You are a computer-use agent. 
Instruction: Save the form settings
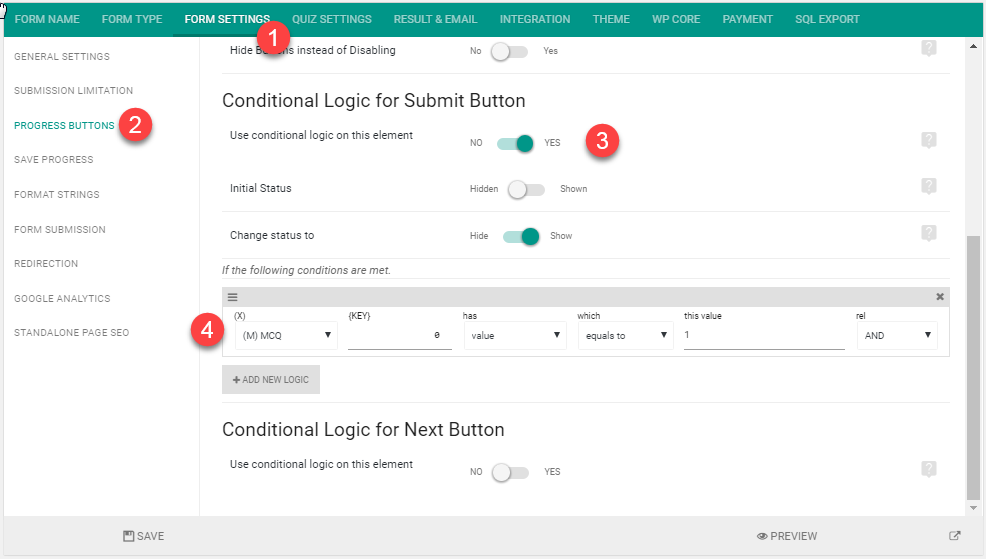(143, 536)
